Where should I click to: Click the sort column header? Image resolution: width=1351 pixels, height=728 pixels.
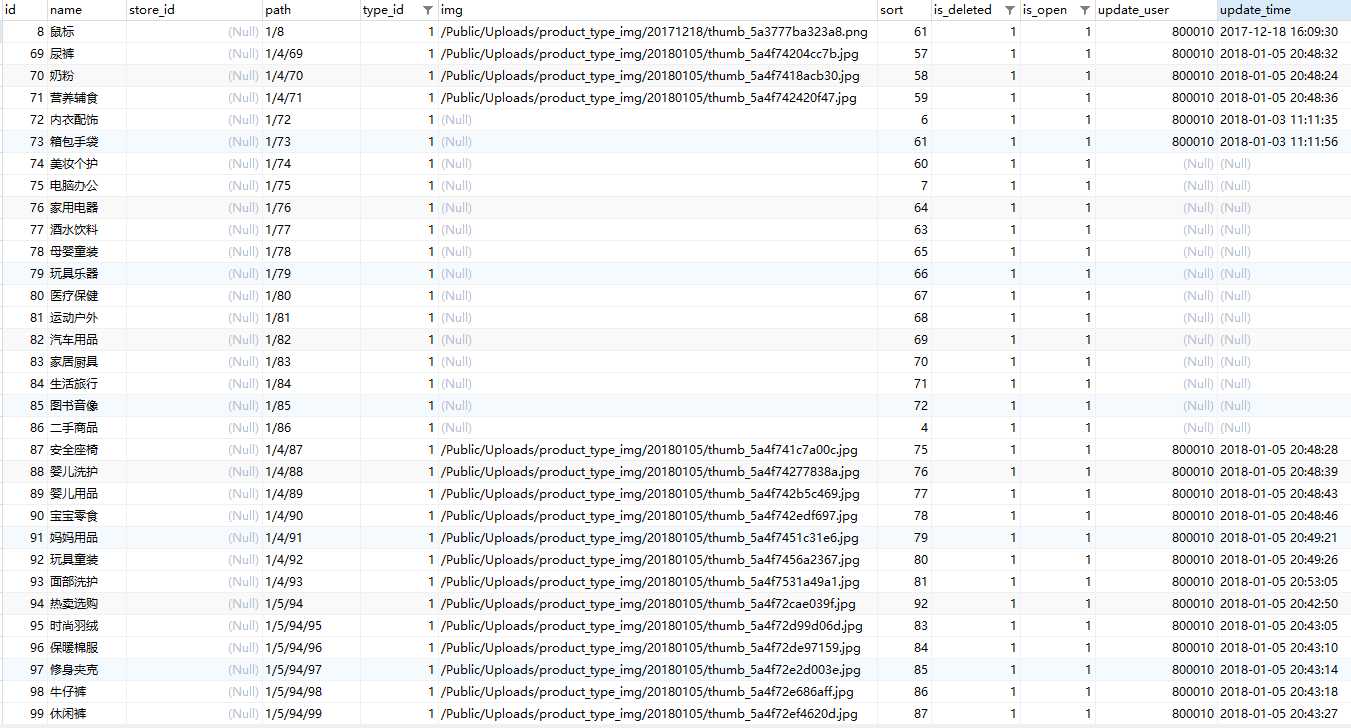pos(903,10)
